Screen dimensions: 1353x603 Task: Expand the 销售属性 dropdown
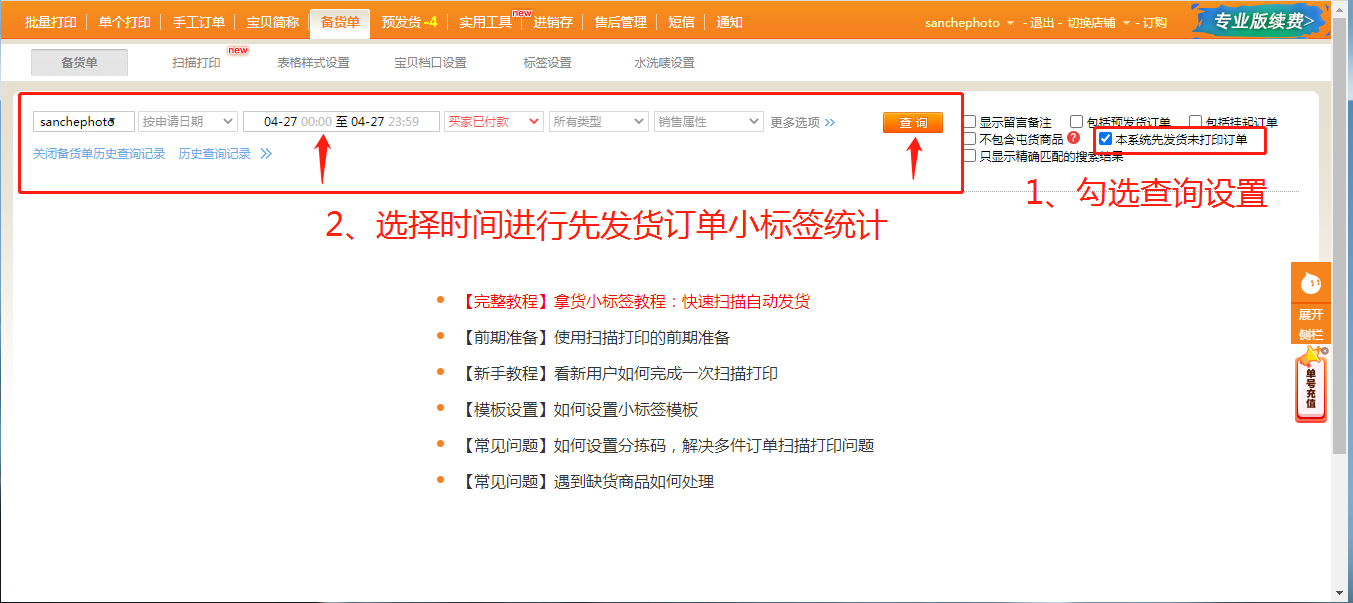pos(709,121)
